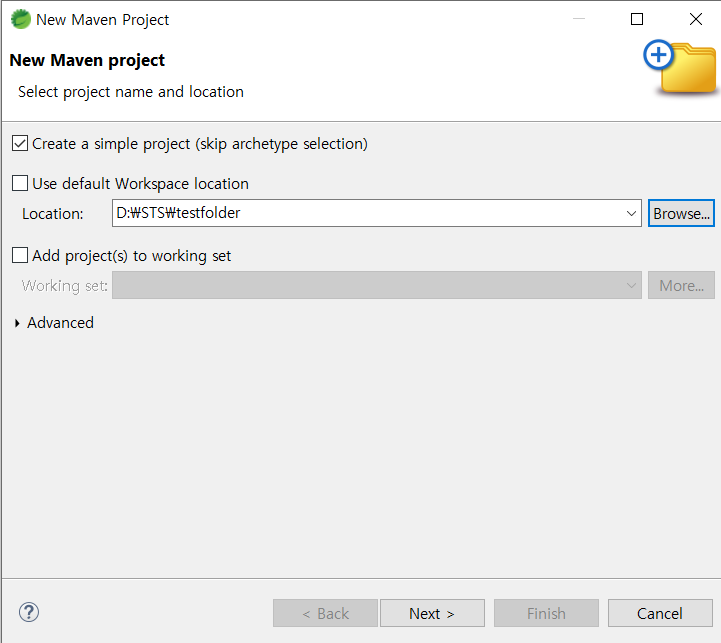Screen dimensions: 721x643
Task: Click the new folder wizard banner icon
Action: coord(680,67)
